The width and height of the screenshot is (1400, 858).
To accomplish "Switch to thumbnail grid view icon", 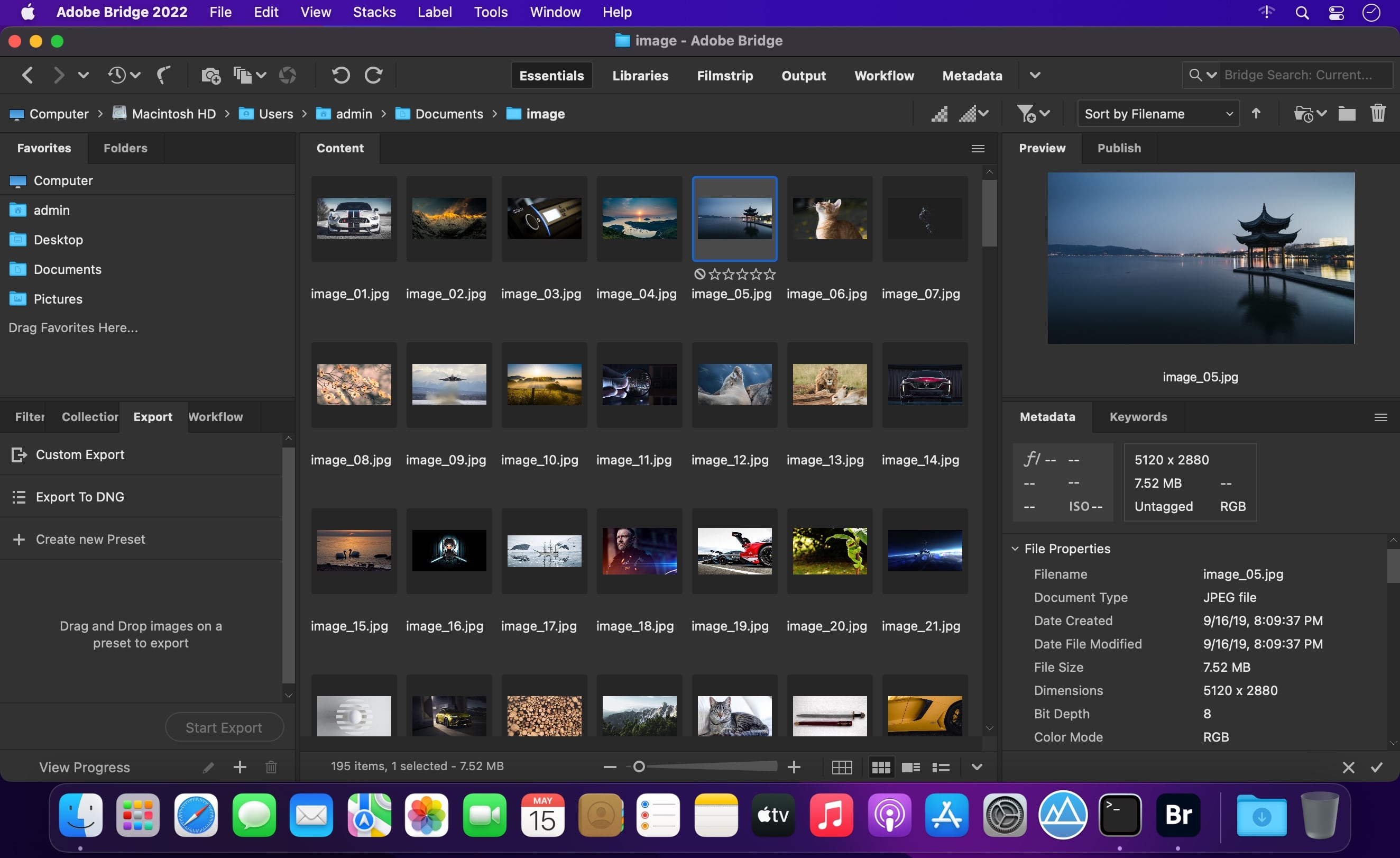I will click(x=881, y=766).
